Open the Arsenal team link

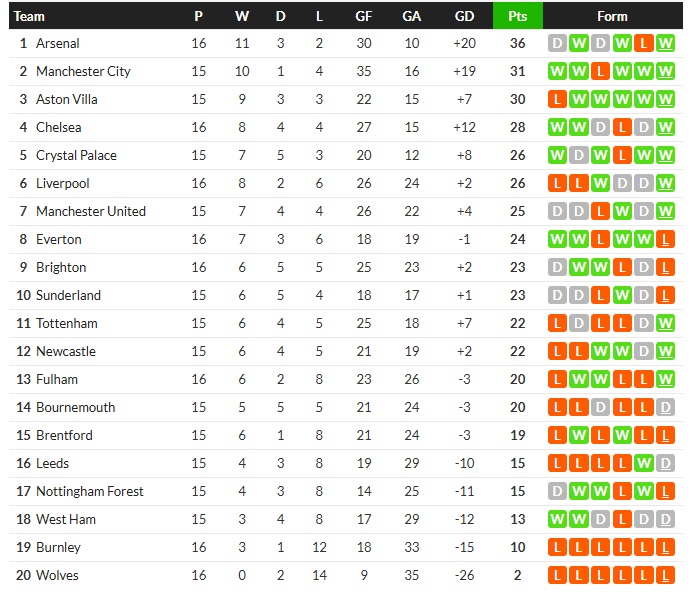(57, 44)
